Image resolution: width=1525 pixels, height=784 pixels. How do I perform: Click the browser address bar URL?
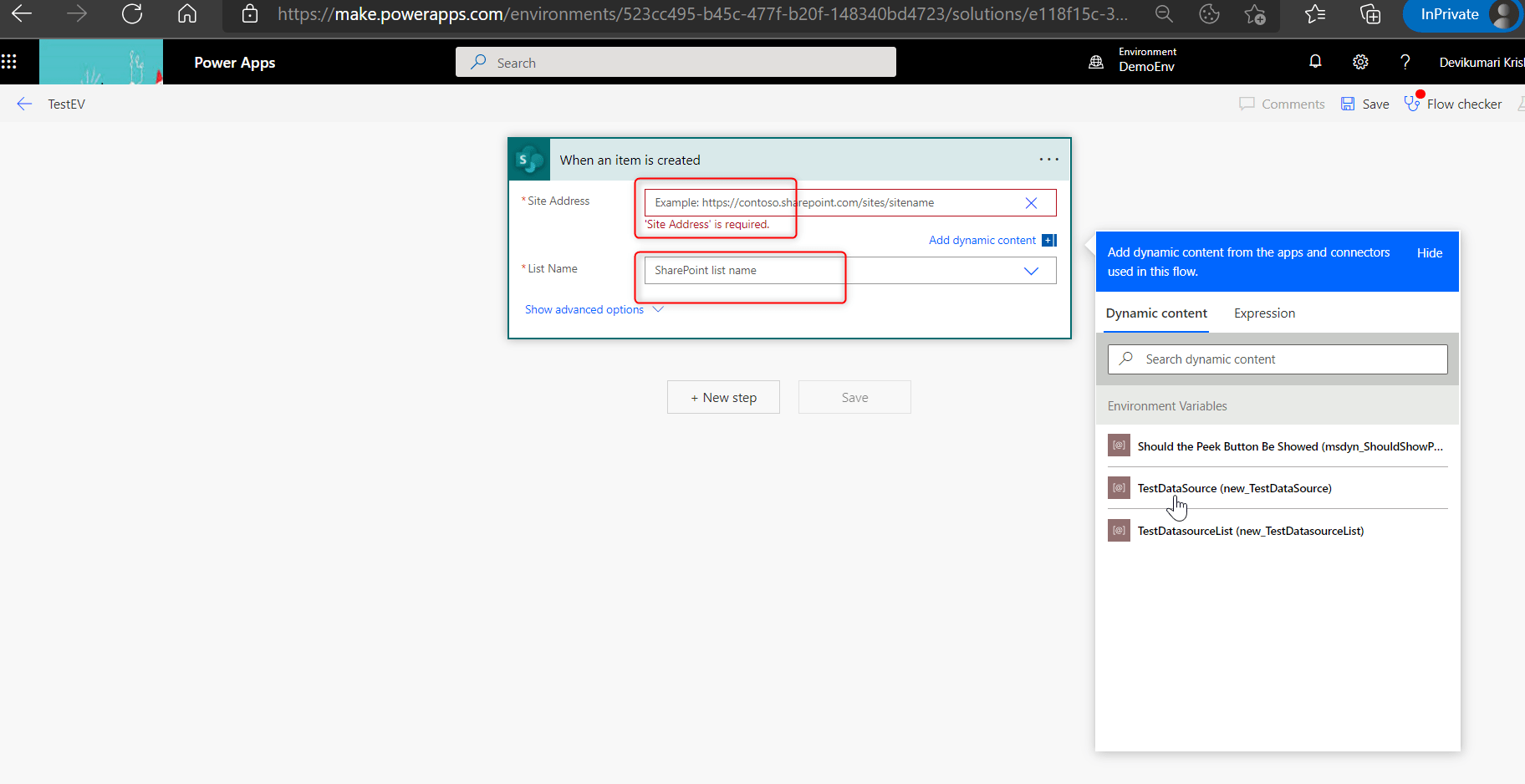point(702,14)
